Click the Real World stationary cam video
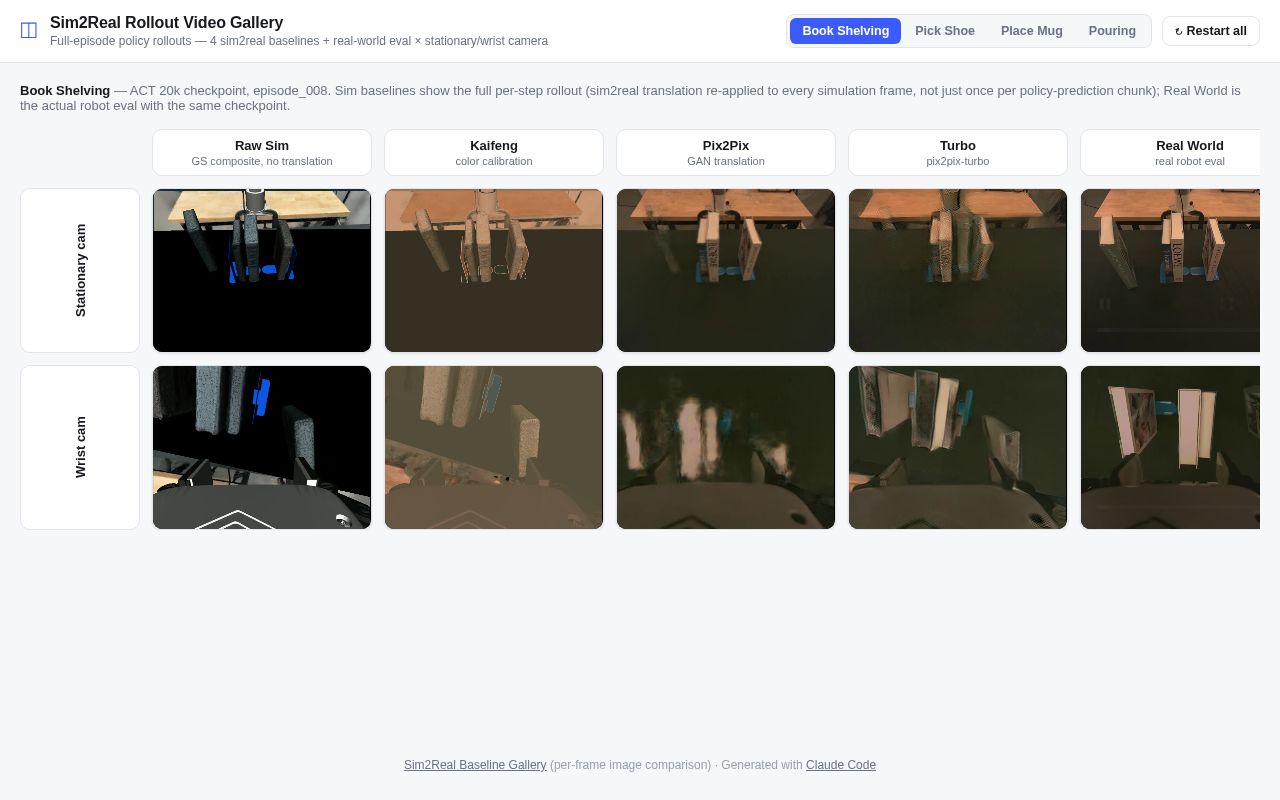Image resolution: width=1280 pixels, height=800 pixels. click(1170, 271)
